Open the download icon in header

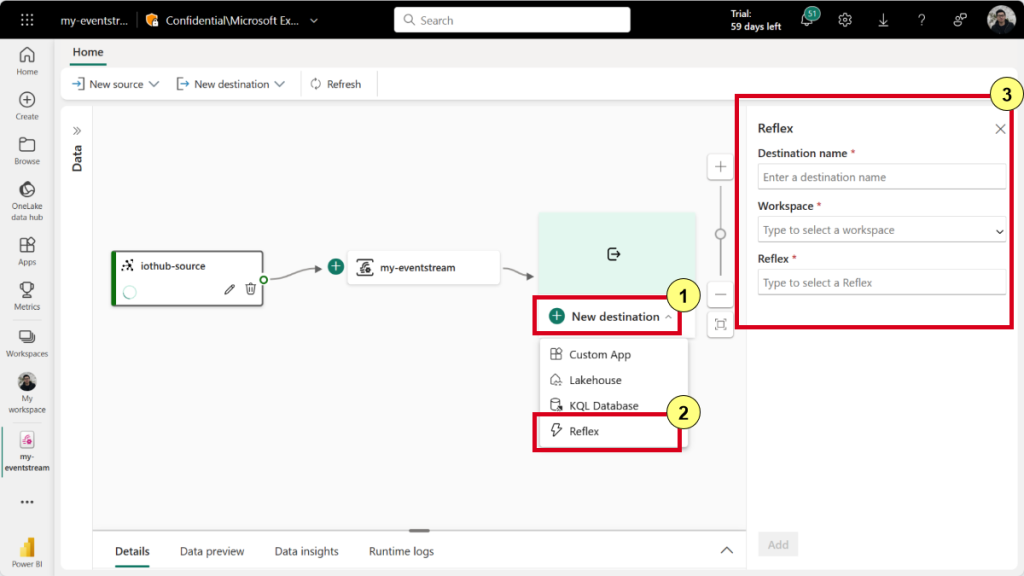pos(883,20)
